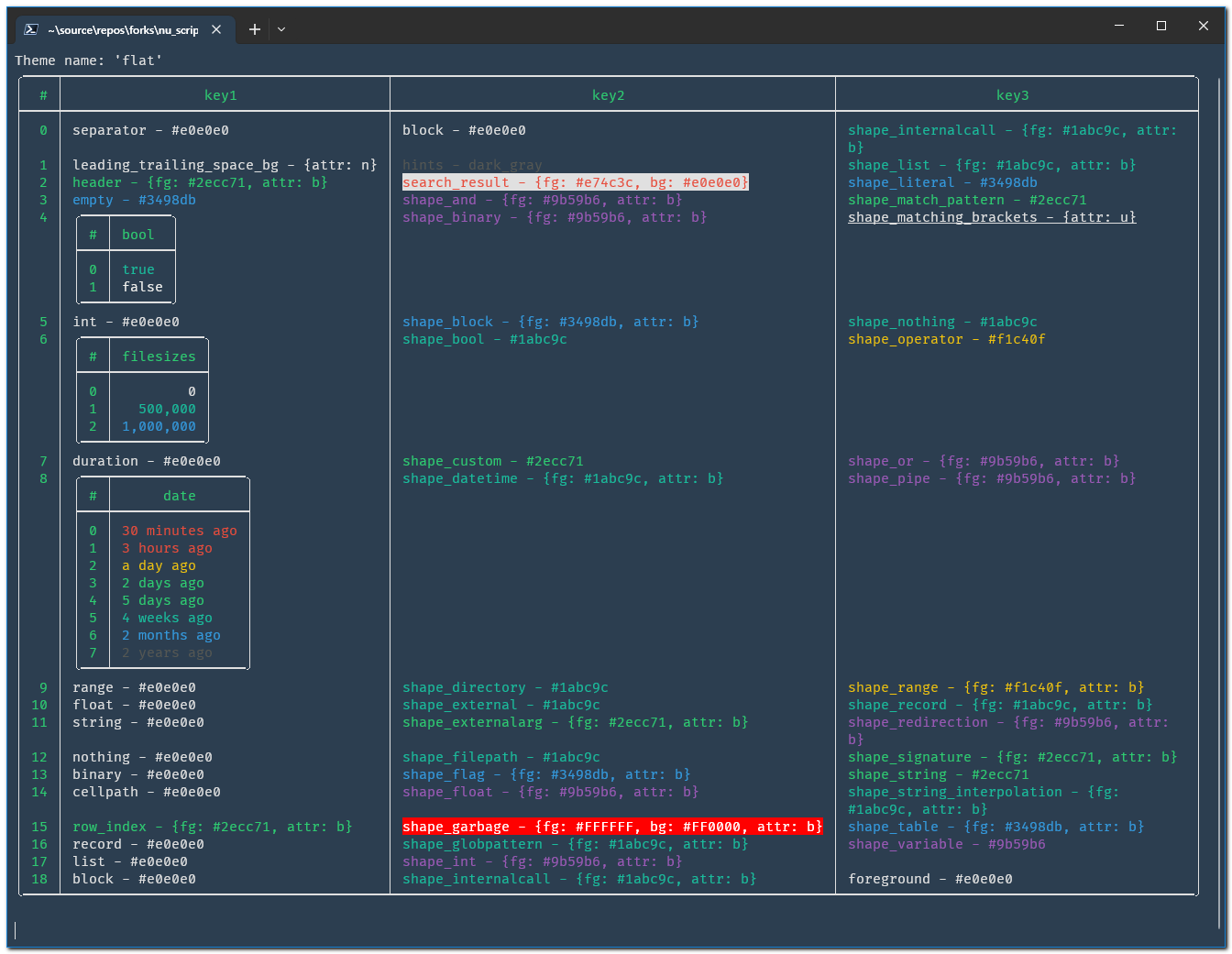The width and height of the screenshot is (1232, 954).
Task: Click the 'shape_table' line
Action: point(996,827)
